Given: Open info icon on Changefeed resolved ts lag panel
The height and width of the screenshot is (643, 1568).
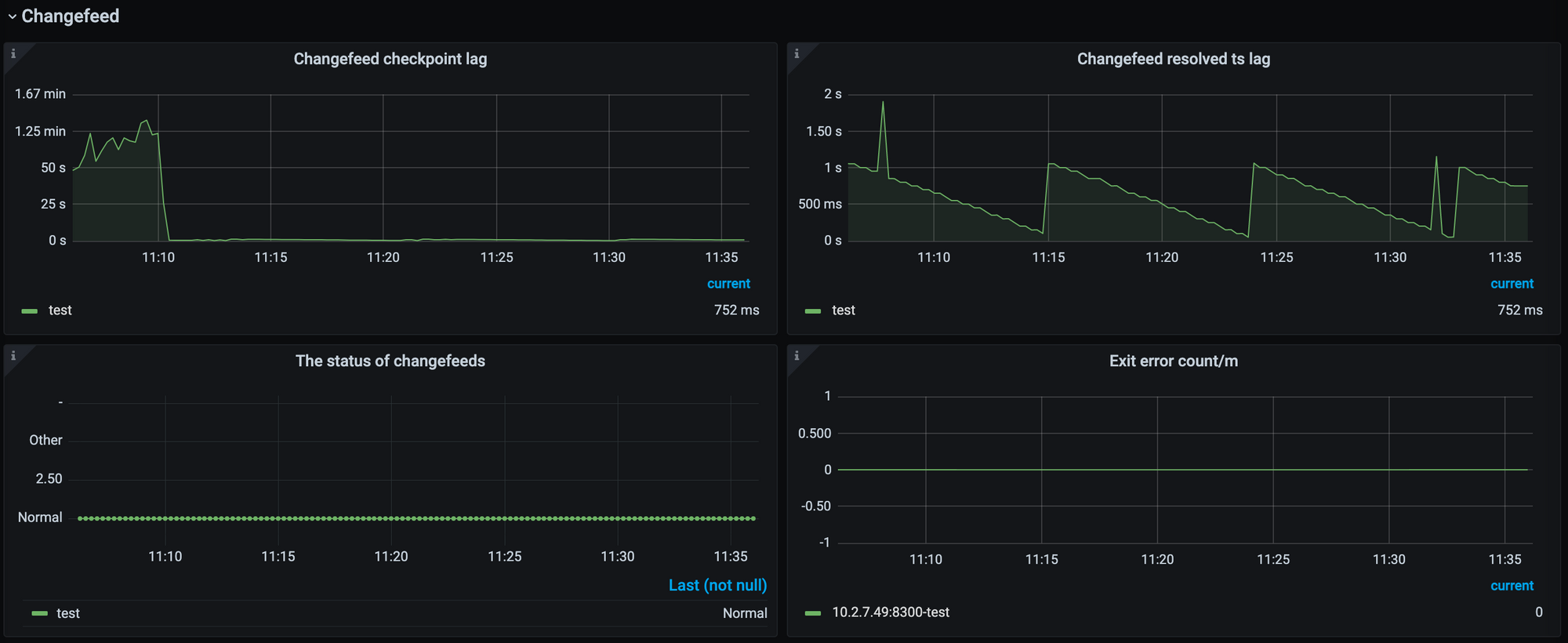Looking at the screenshot, I should click(x=797, y=53).
